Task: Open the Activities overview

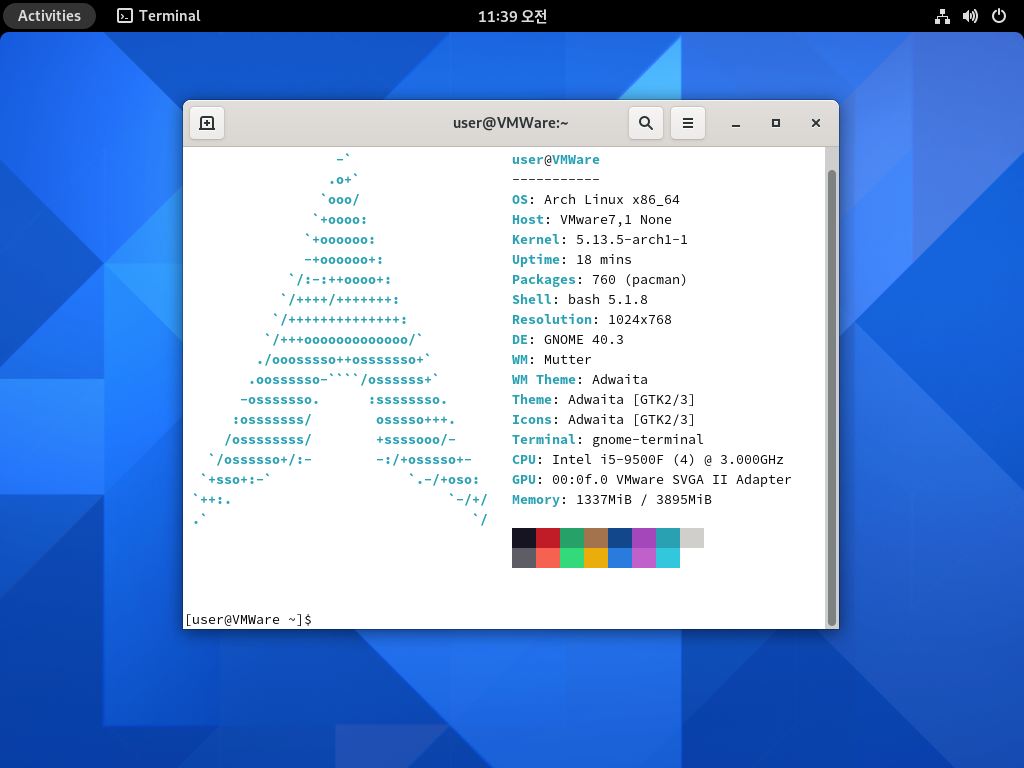Action: tap(49, 16)
